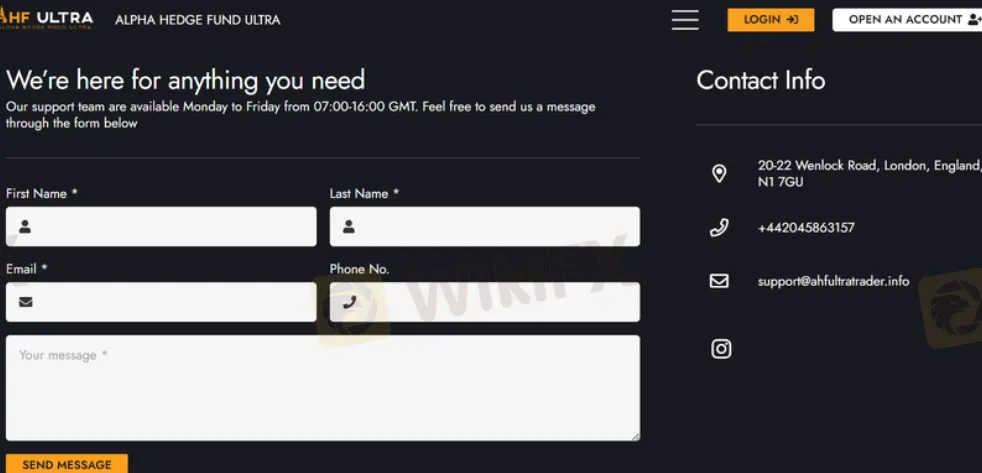Click the AHF Ultra logo

click(46, 19)
